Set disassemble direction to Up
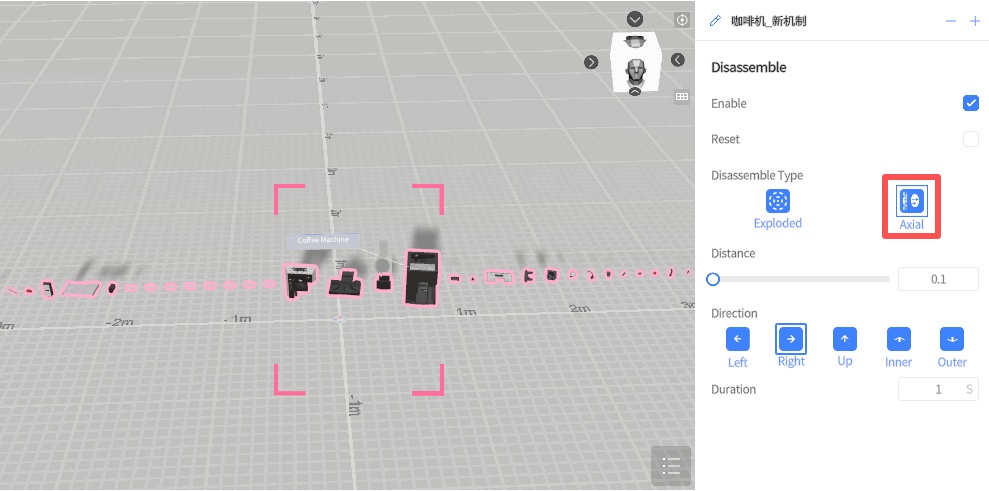 pos(845,338)
